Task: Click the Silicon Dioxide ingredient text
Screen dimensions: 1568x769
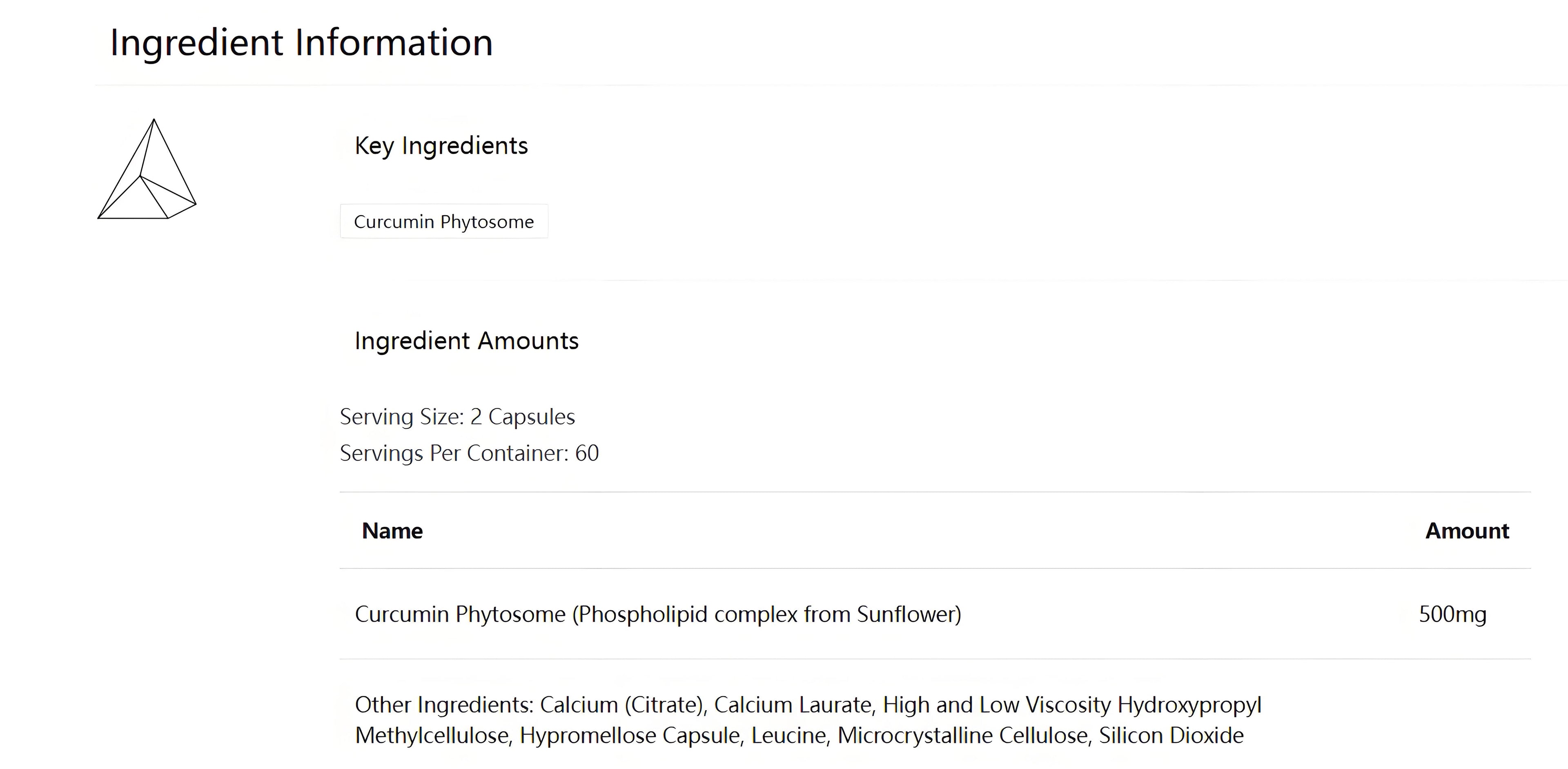Action: (x=1171, y=736)
